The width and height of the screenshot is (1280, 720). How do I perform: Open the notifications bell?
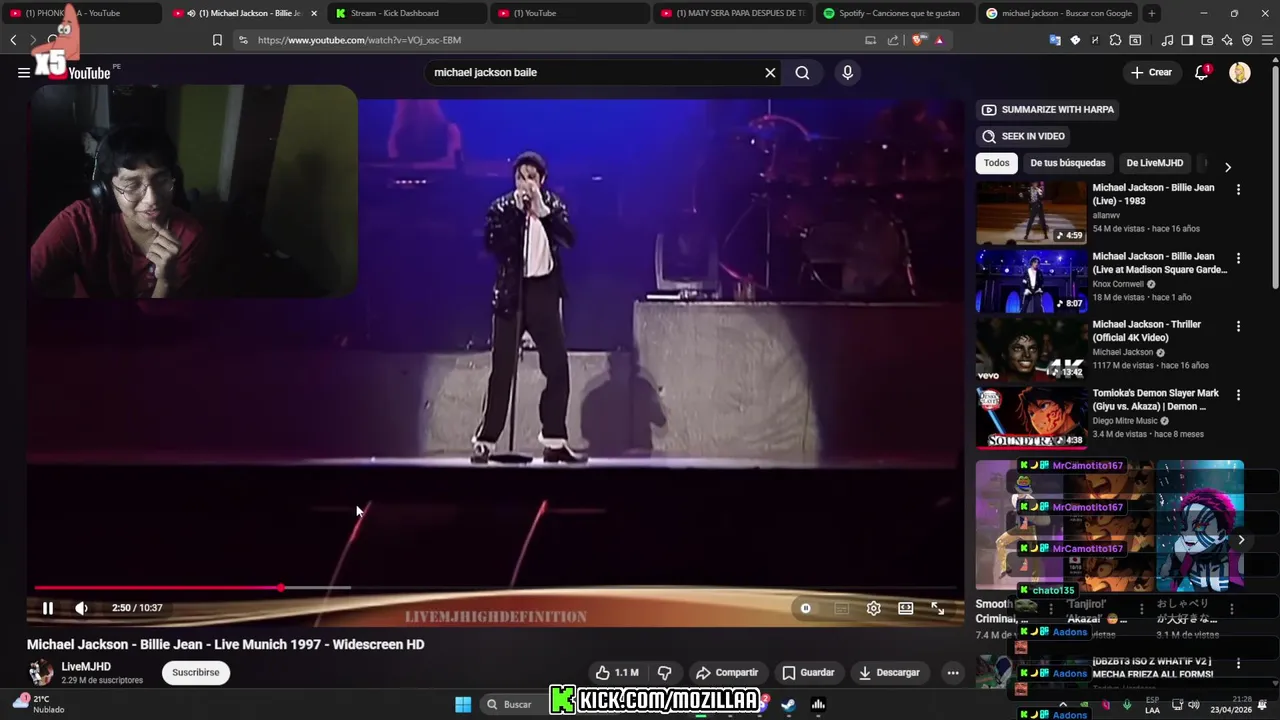pyautogui.click(x=1202, y=72)
